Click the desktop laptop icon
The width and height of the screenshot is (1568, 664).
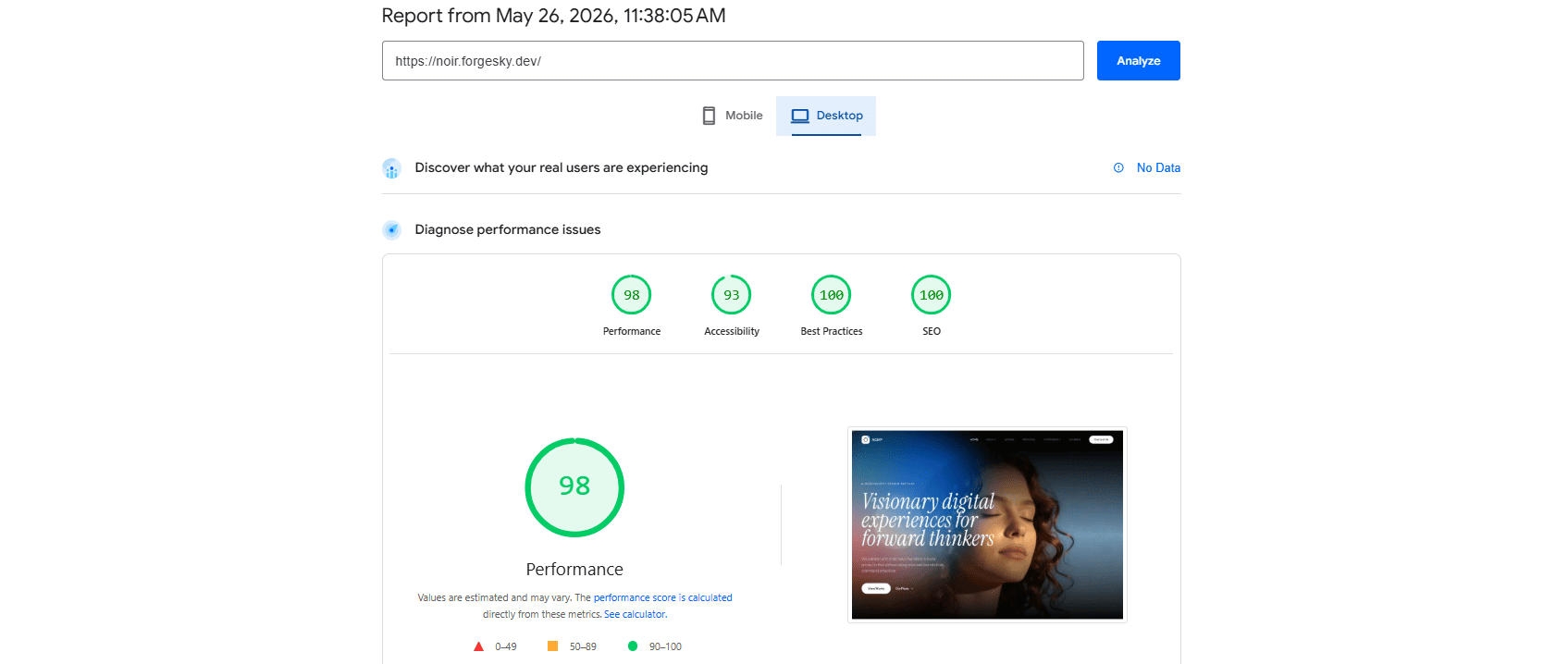(x=800, y=116)
